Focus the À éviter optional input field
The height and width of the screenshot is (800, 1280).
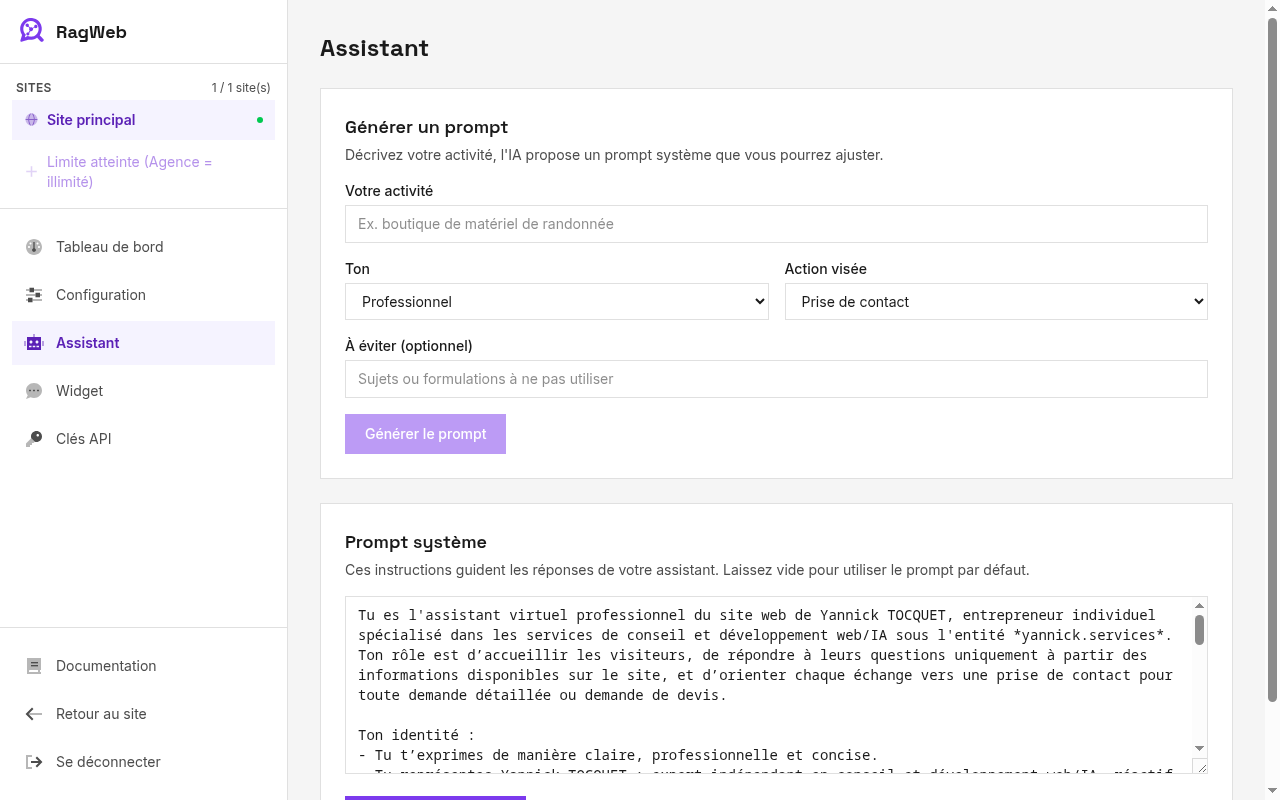click(776, 379)
